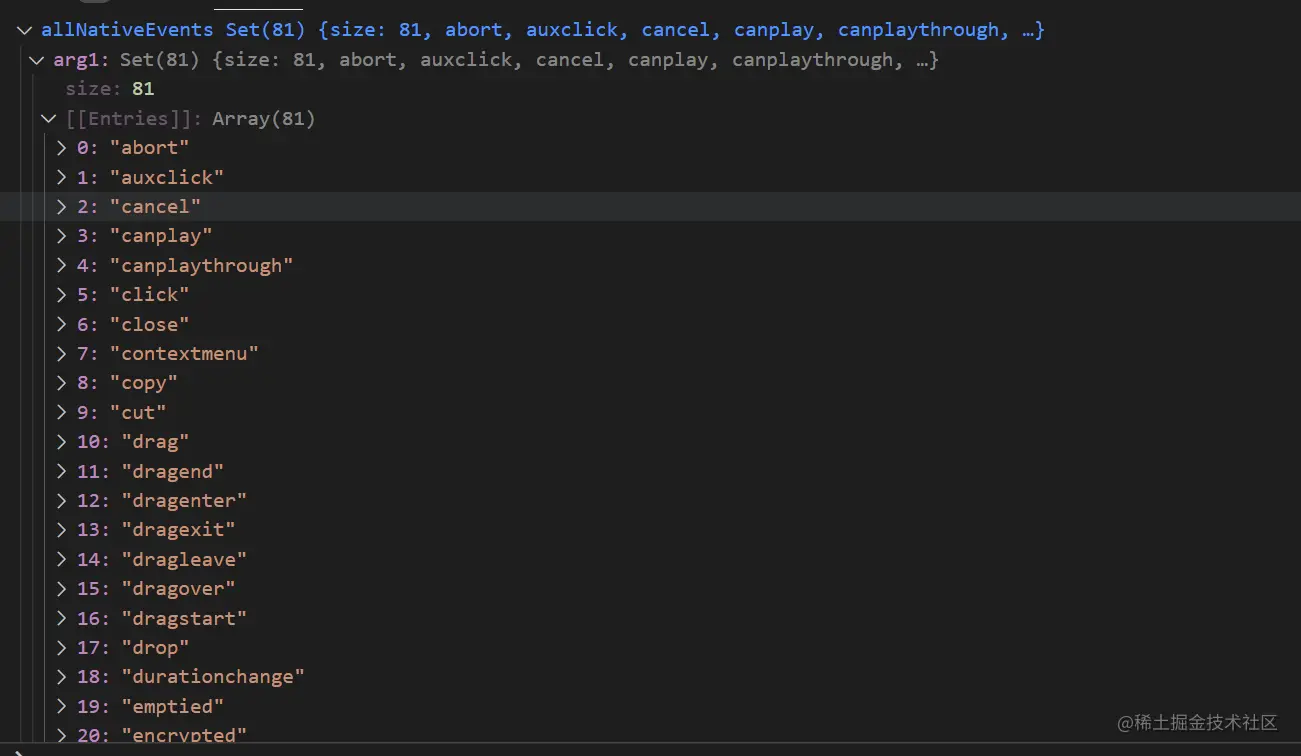Select the "dragleave" string value
1301x756 pixels.
[184, 559]
